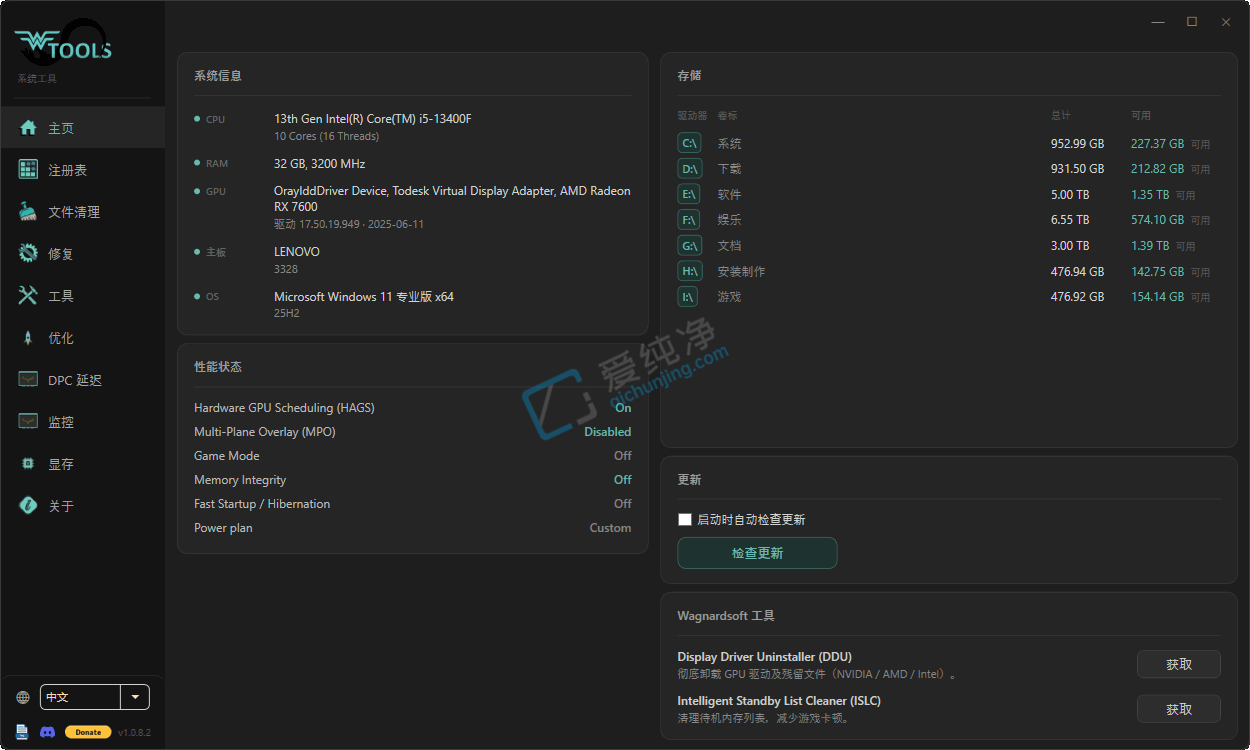1250x750 pixels.
Task: Click the H:\ drive icon
Action: (690, 271)
